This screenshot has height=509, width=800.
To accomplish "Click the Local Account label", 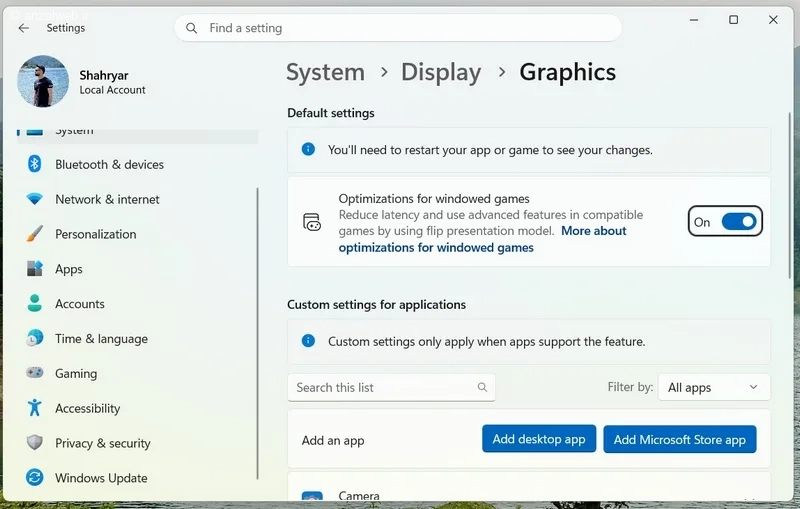I will 112,90.
